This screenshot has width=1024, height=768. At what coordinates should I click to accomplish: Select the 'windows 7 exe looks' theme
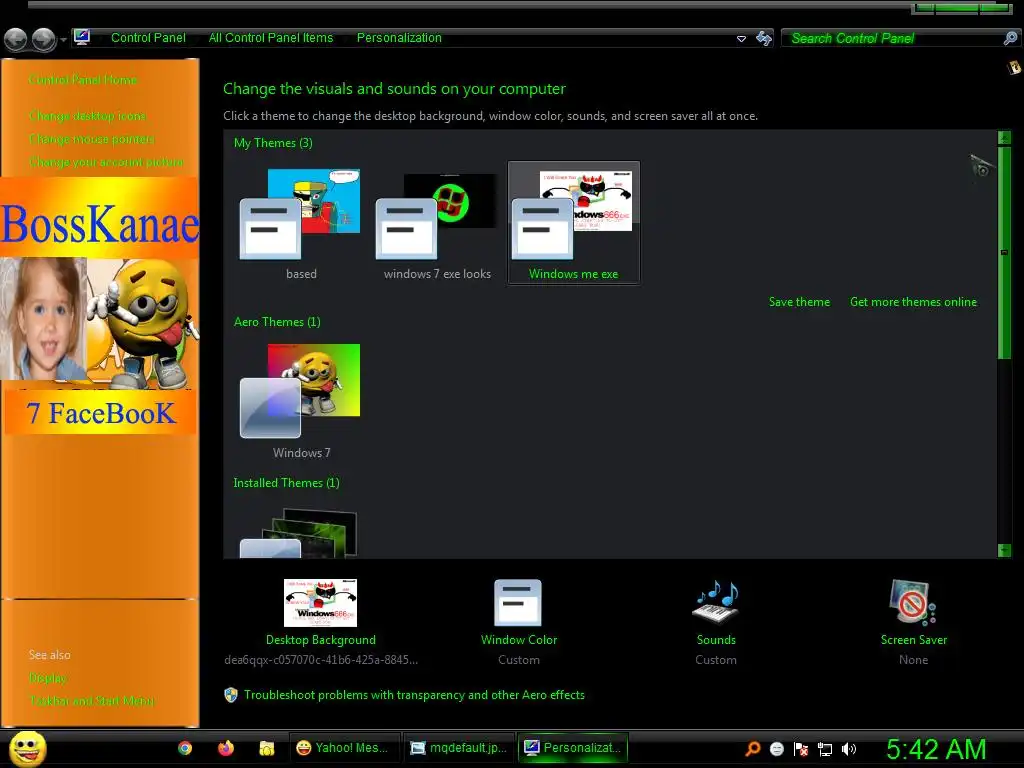[x=437, y=223]
